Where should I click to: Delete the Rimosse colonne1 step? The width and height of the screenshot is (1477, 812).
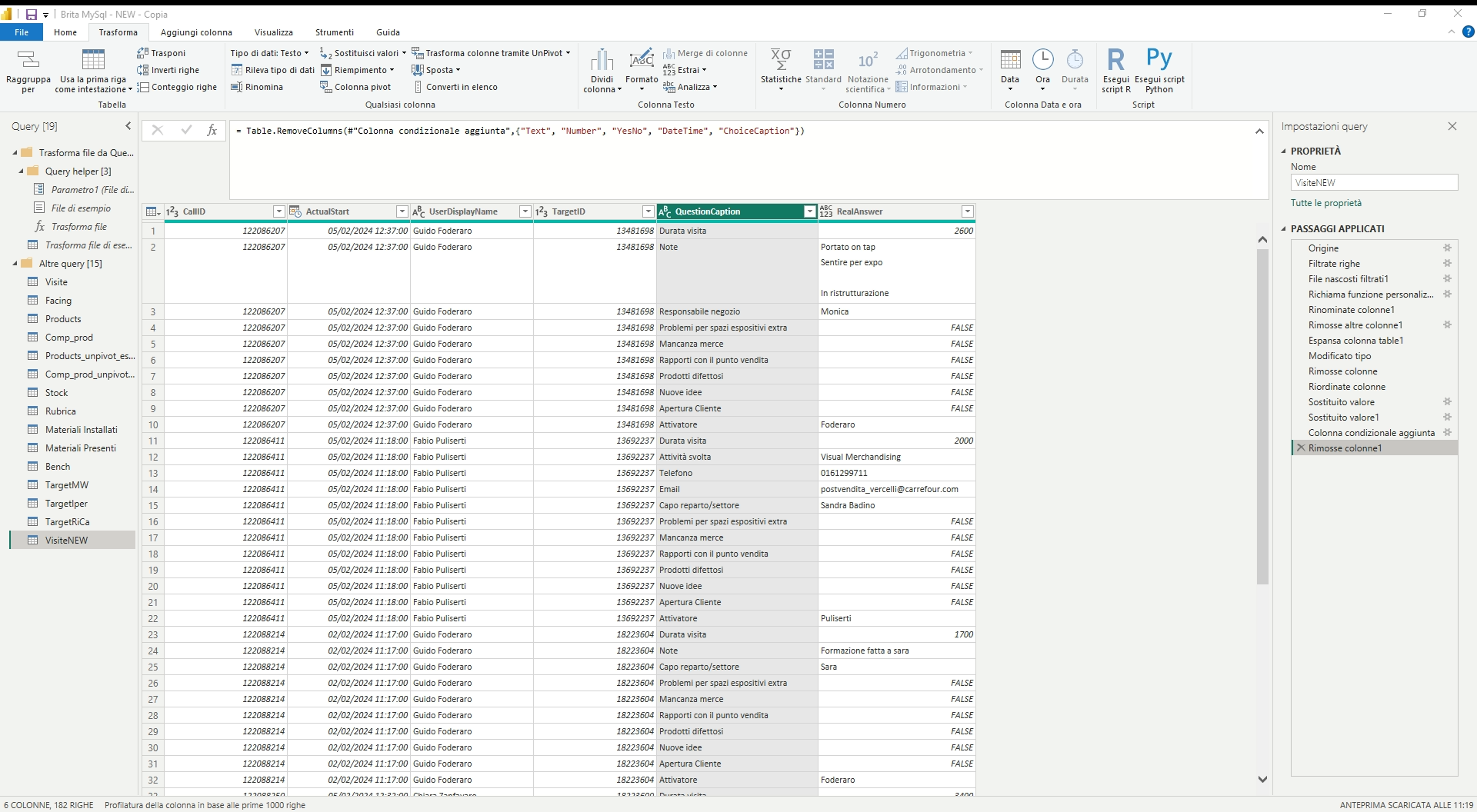point(1301,448)
